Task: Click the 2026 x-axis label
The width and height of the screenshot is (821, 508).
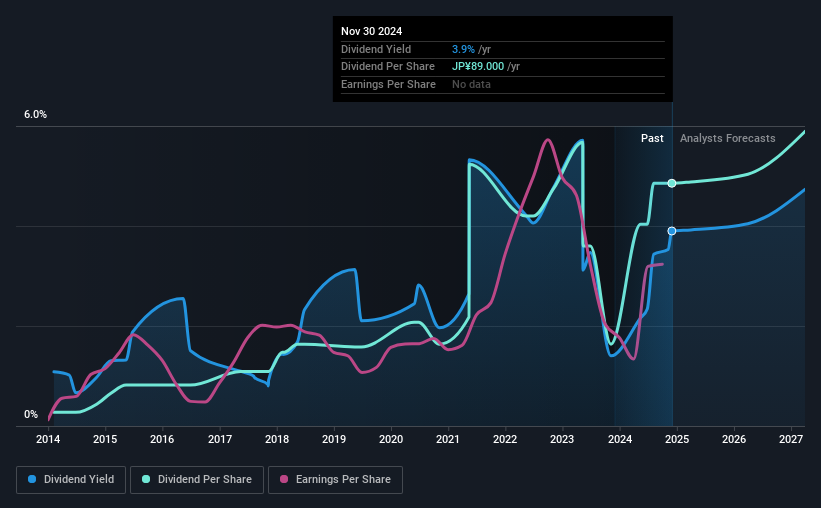Action: pos(734,439)
